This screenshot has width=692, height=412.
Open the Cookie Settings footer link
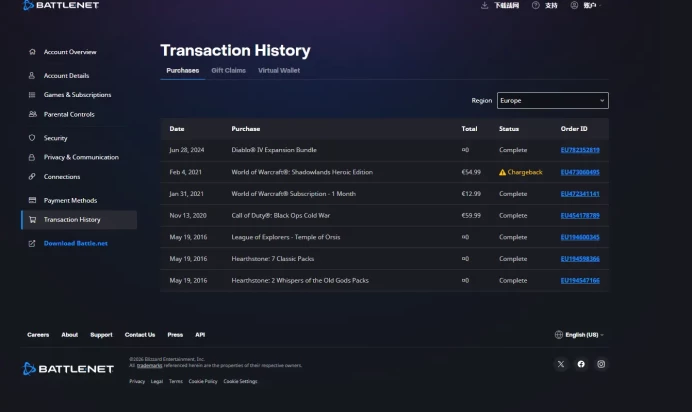coord(240,381)
